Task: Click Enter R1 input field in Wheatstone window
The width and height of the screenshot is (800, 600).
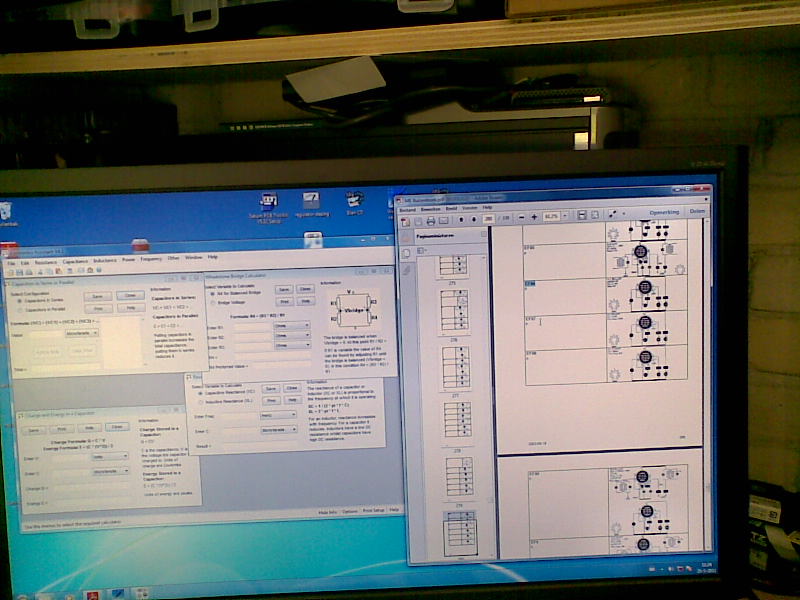Action: [x=253, y=327]
